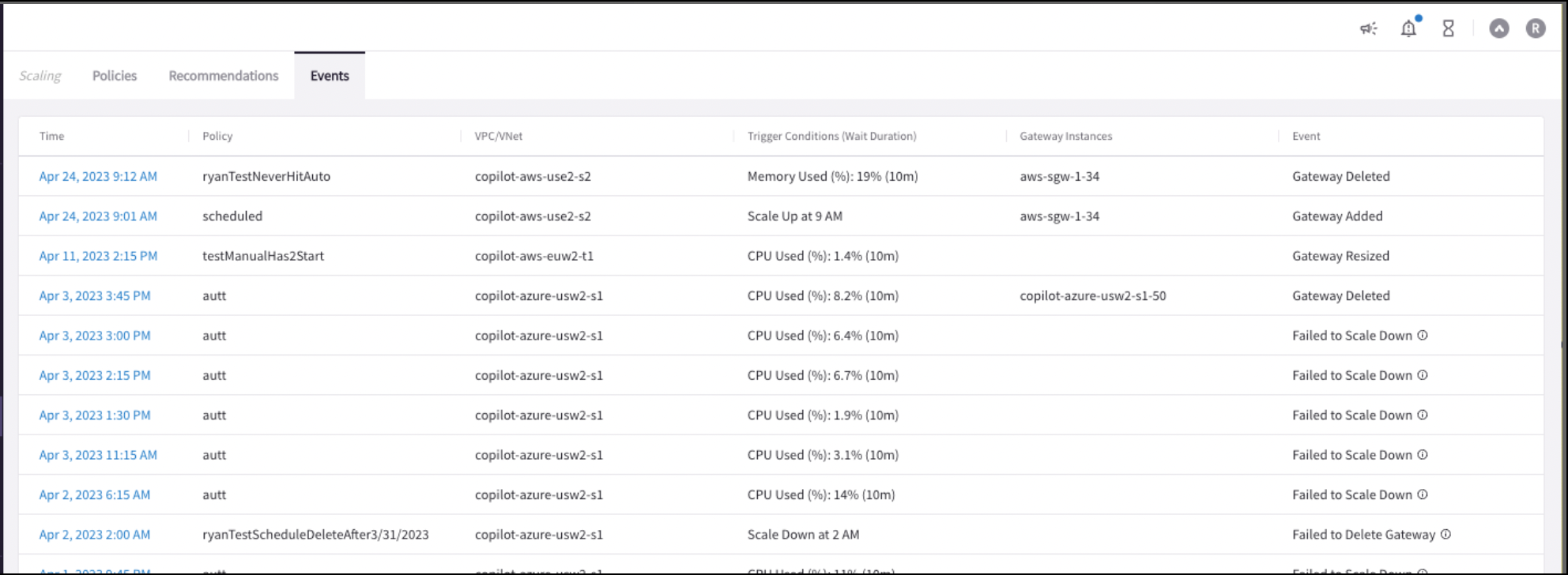The image size is (1568, 575).
Task: Click info icon beside Failed to Delete Gateway
Action: point(1445,534)
